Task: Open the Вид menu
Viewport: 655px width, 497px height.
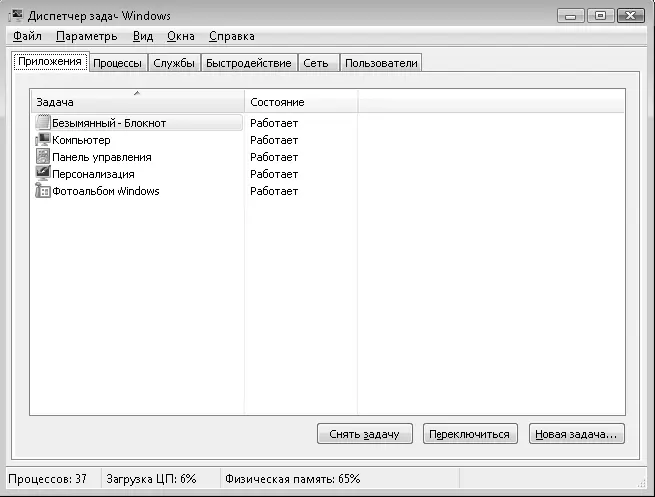Action: [x=143, y=36]
